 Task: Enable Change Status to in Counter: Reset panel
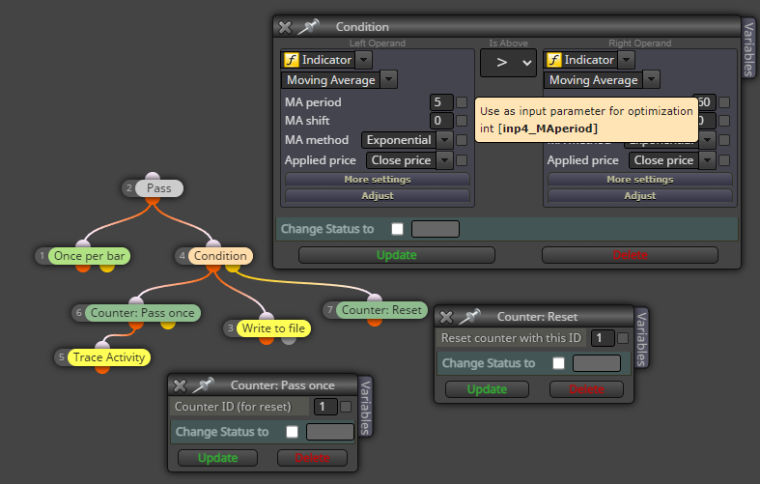pos(558,363)
